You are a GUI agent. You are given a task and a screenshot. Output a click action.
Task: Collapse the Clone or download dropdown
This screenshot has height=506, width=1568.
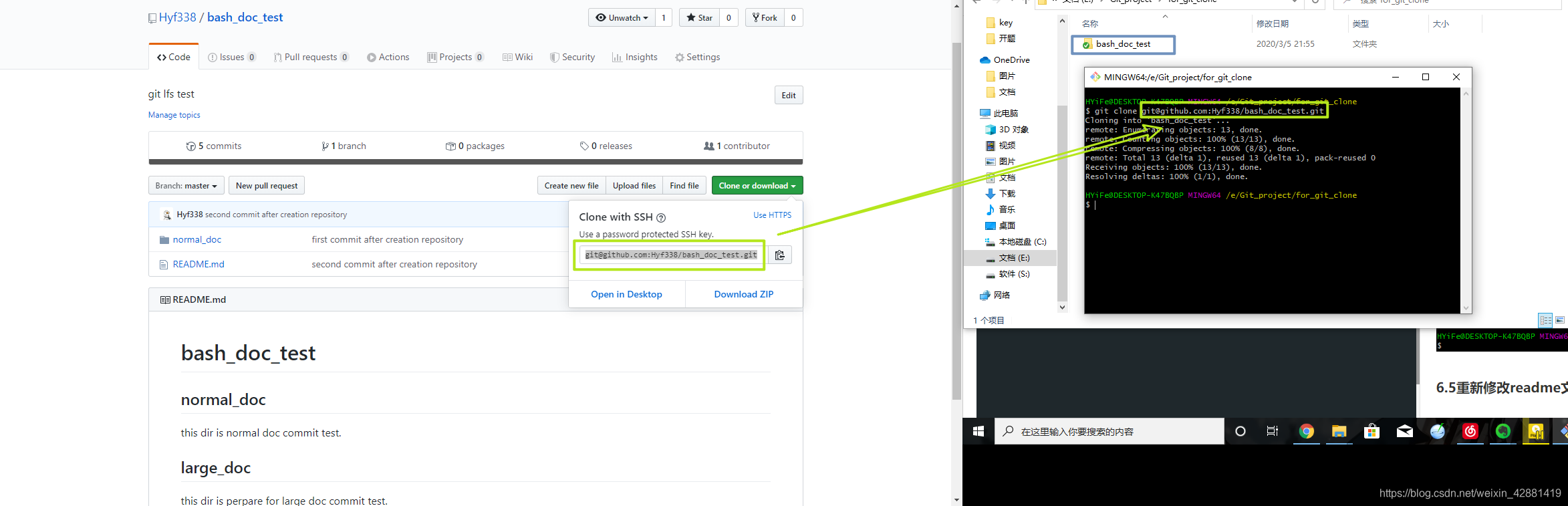tap(757, 186)
